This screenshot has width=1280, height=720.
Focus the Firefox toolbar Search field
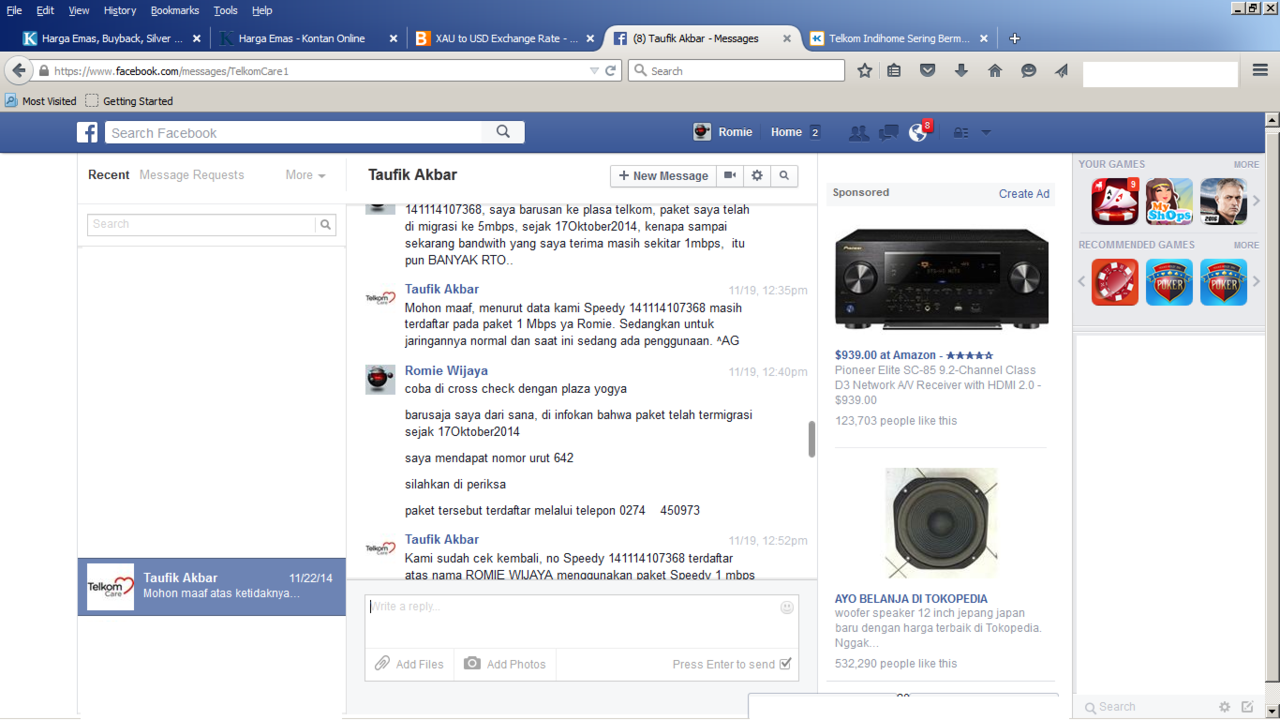click(737, 71)
